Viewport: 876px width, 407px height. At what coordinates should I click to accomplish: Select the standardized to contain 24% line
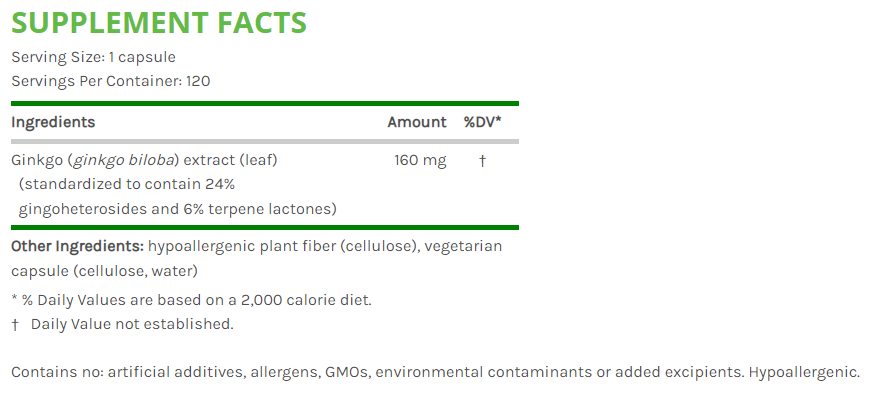127,184
